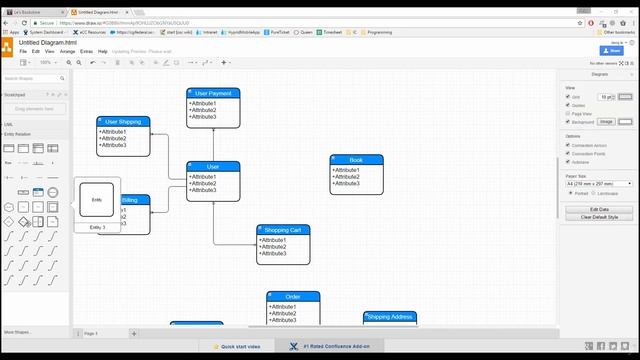Image resolution: width=640 pixels, height=360 pixels.
Task: Open the File menu
Action: tap(23, 51)
